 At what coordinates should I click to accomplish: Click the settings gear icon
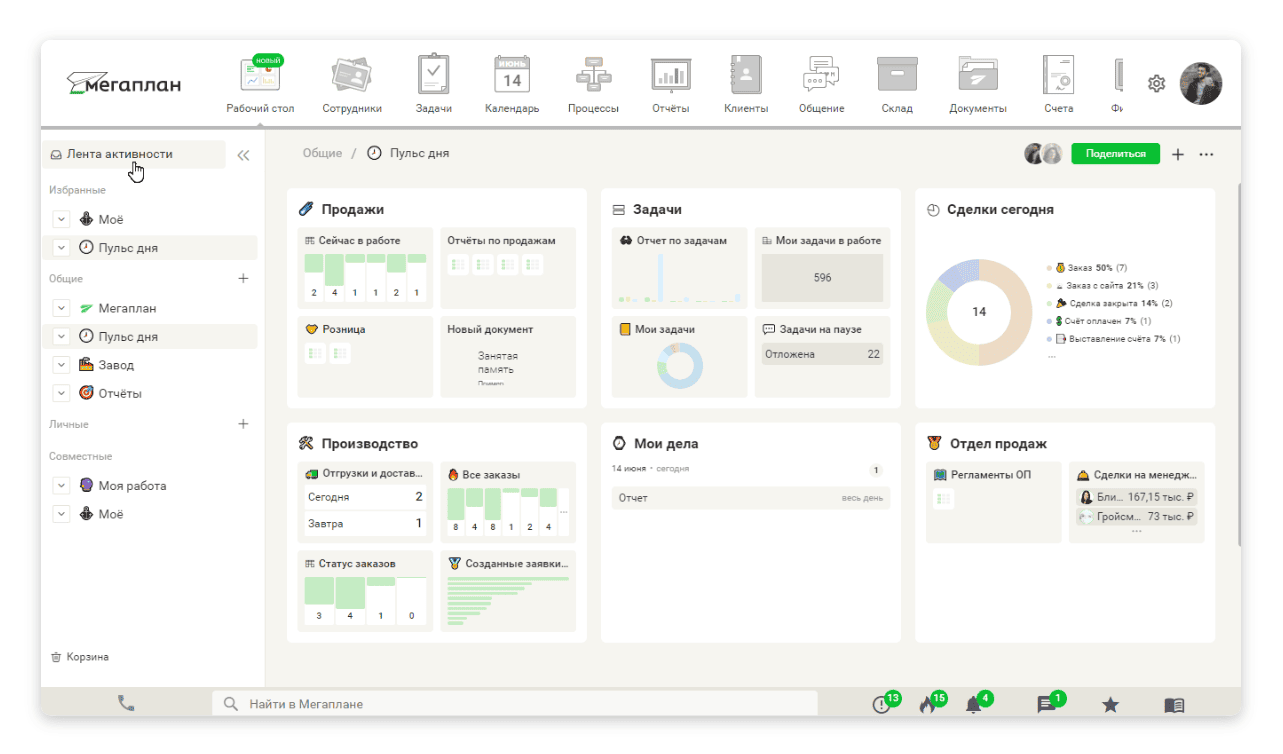click(x=1156, y=84)
